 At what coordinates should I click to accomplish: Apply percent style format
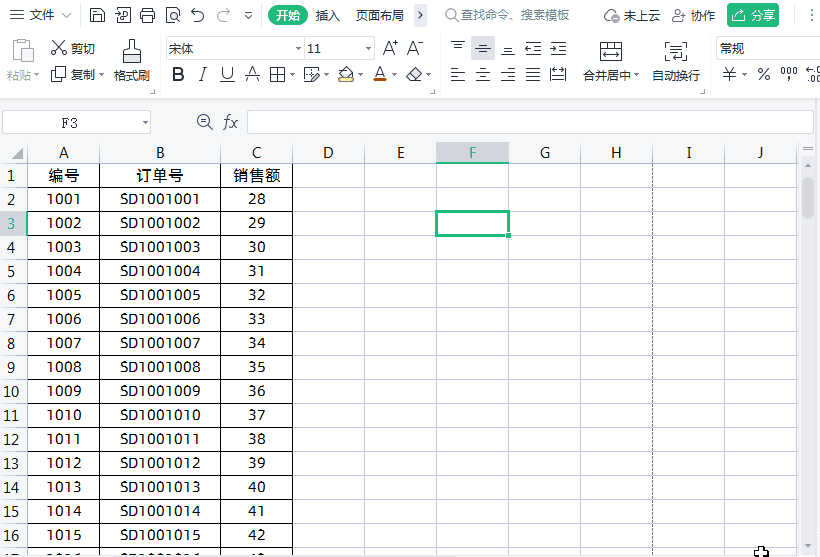click(x=764, y=74)
